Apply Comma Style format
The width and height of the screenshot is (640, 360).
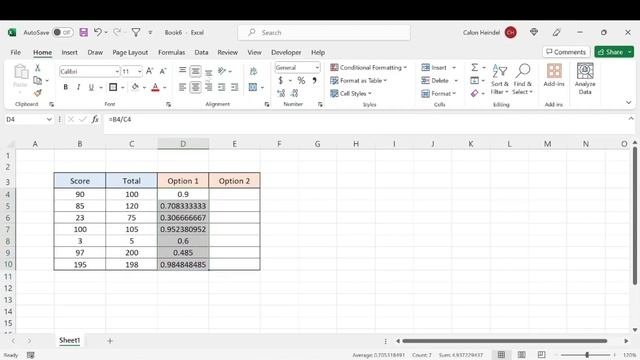[314, 80]
